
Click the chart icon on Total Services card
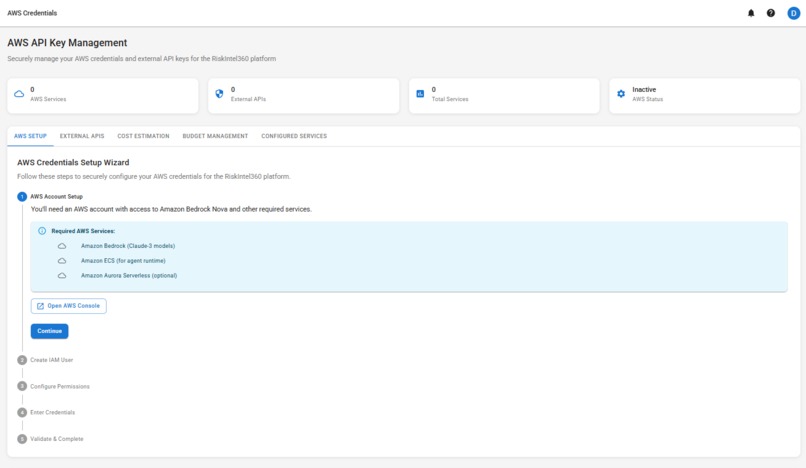420,94
